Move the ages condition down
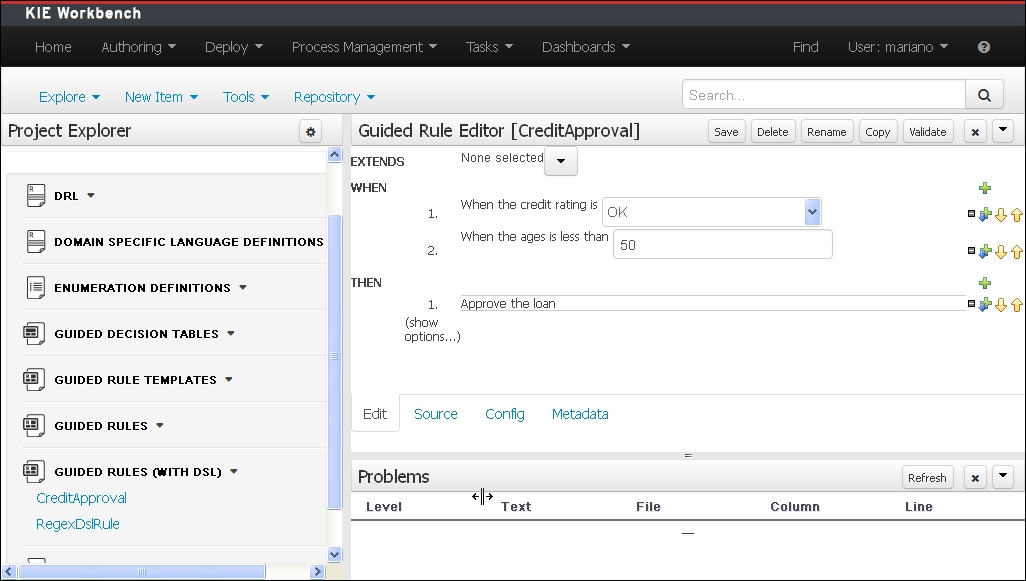The width and height of the screenshot is (1026, 581). pos(1001,252)
